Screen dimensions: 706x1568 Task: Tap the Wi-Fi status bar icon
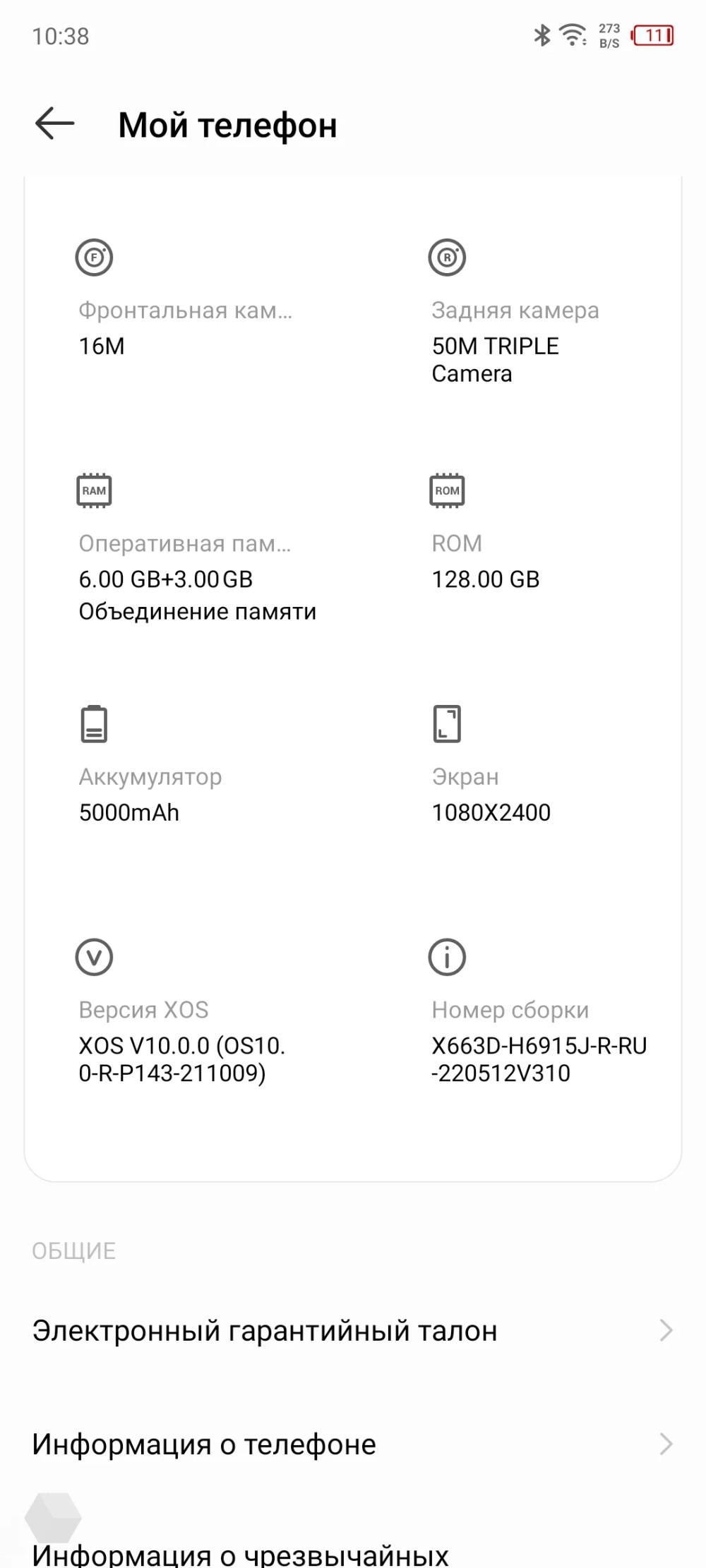(573, 35)
